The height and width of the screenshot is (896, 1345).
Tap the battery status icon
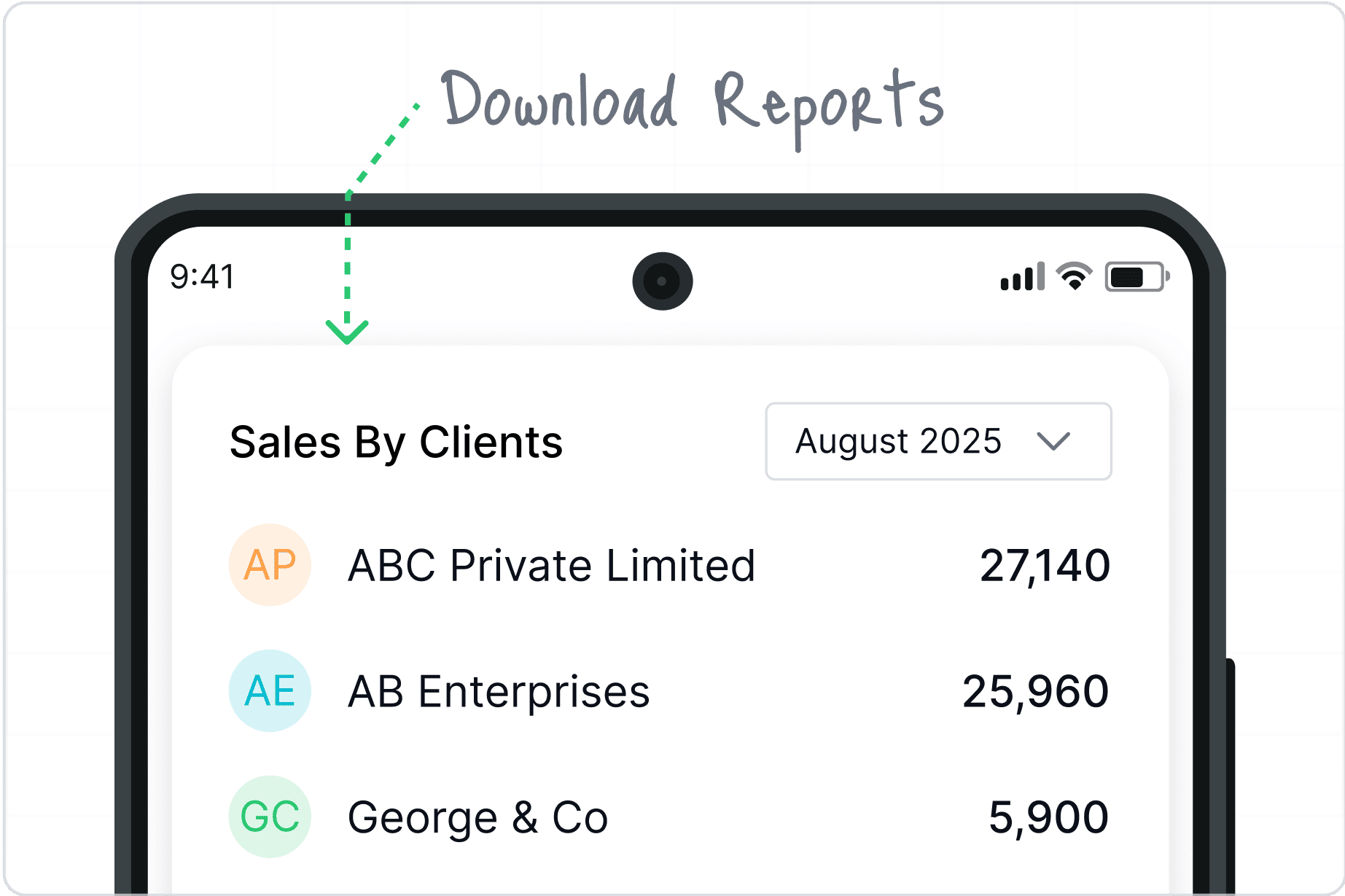point(1137,277)
